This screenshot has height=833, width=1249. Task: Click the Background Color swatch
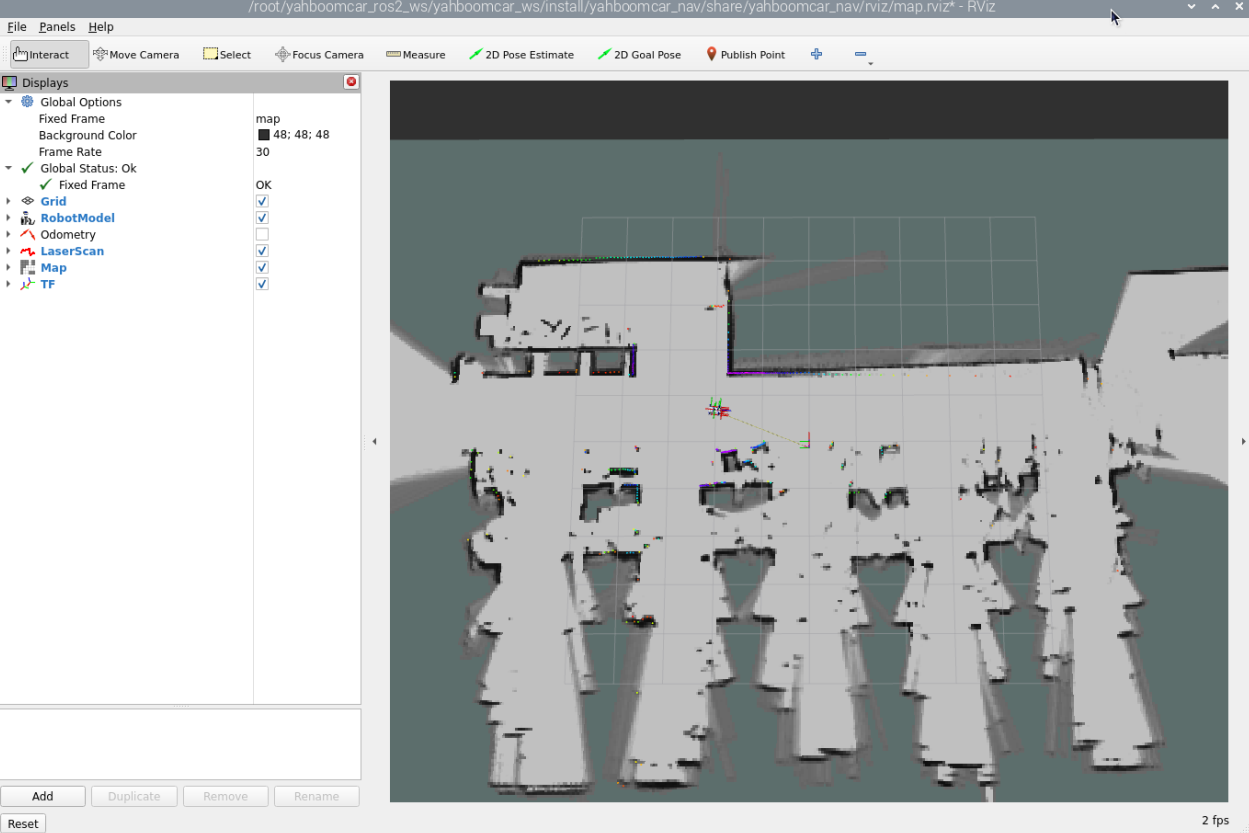point(264,135)
